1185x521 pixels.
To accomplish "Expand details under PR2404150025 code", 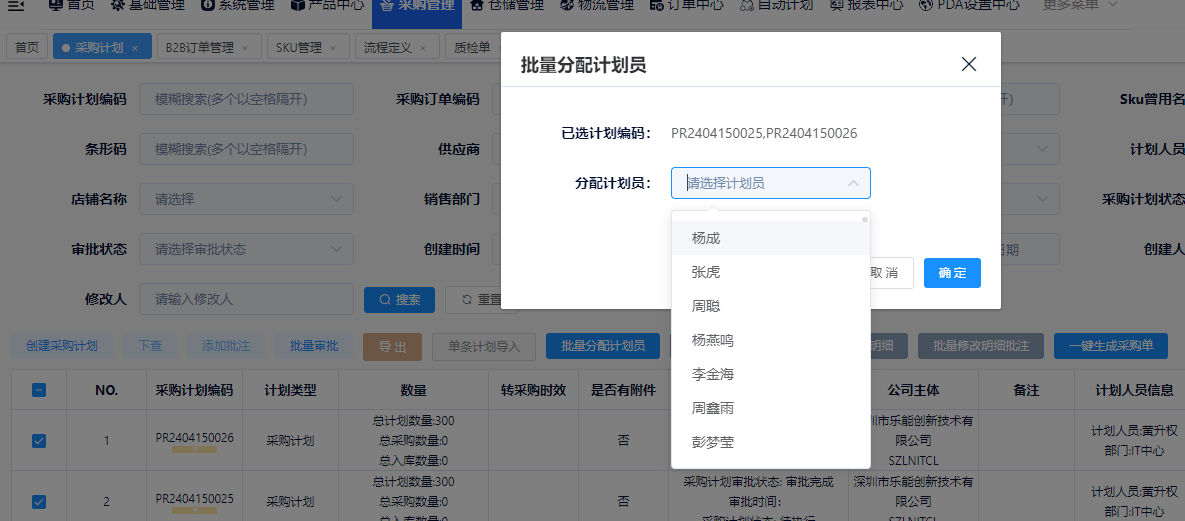I will pos(194,510).
